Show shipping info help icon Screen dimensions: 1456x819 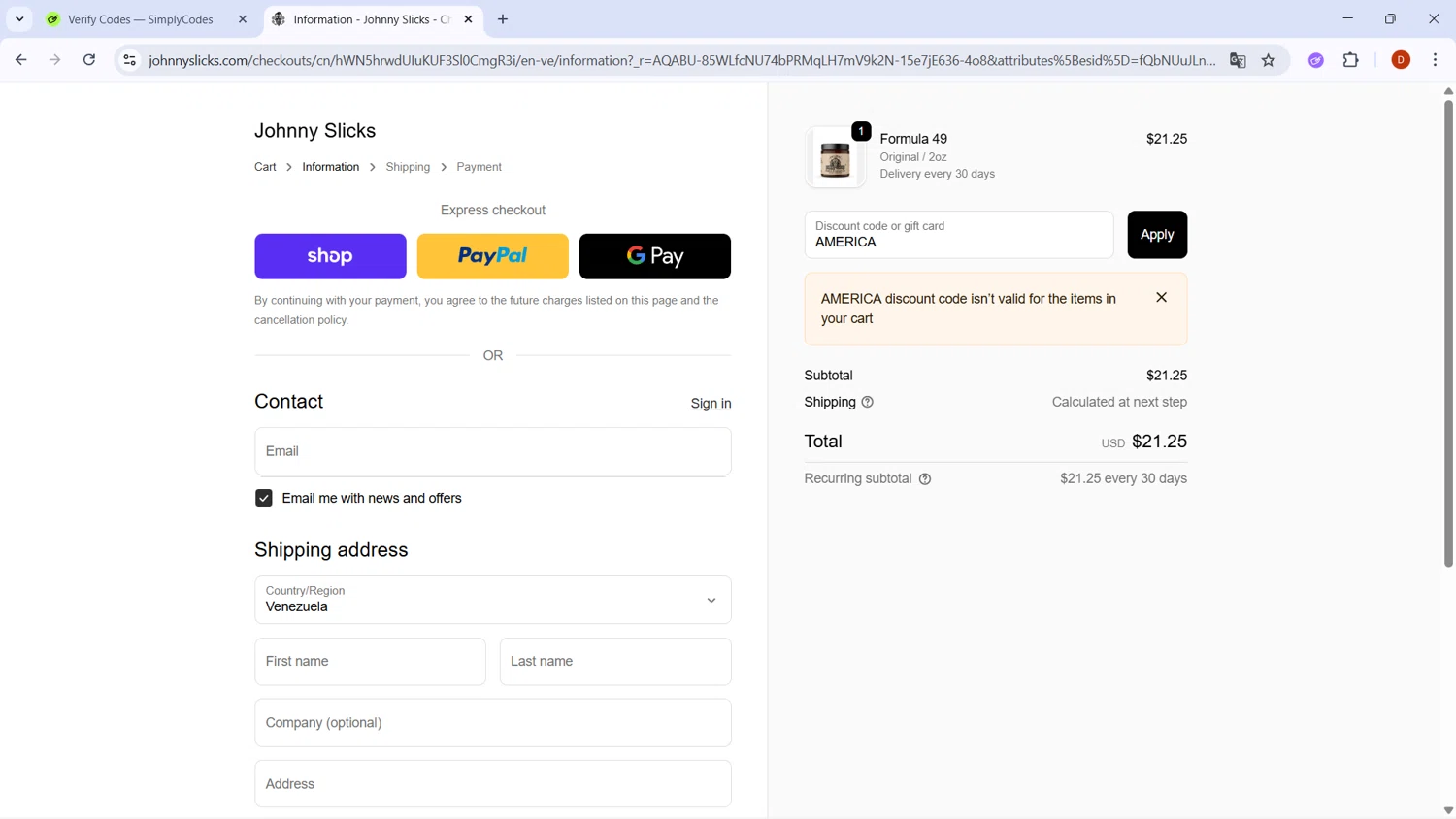click(x=868, y=402)
